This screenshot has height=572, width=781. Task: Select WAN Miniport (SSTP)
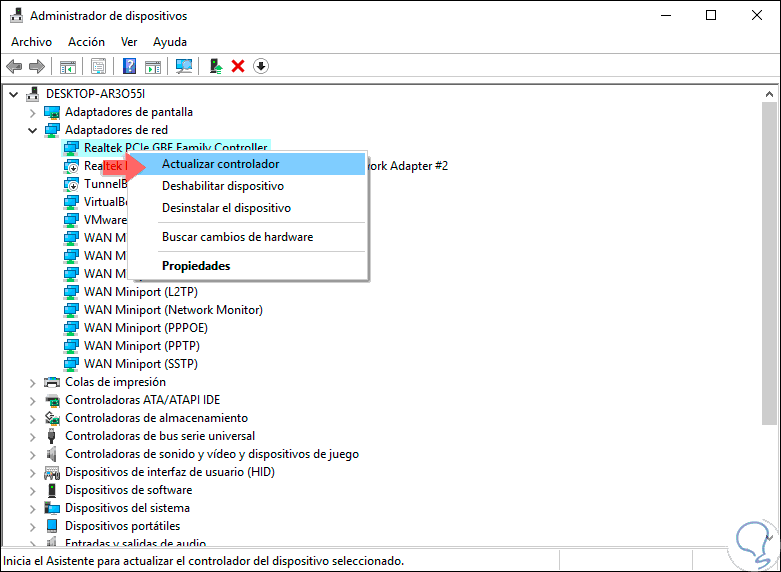pos(141,364)
